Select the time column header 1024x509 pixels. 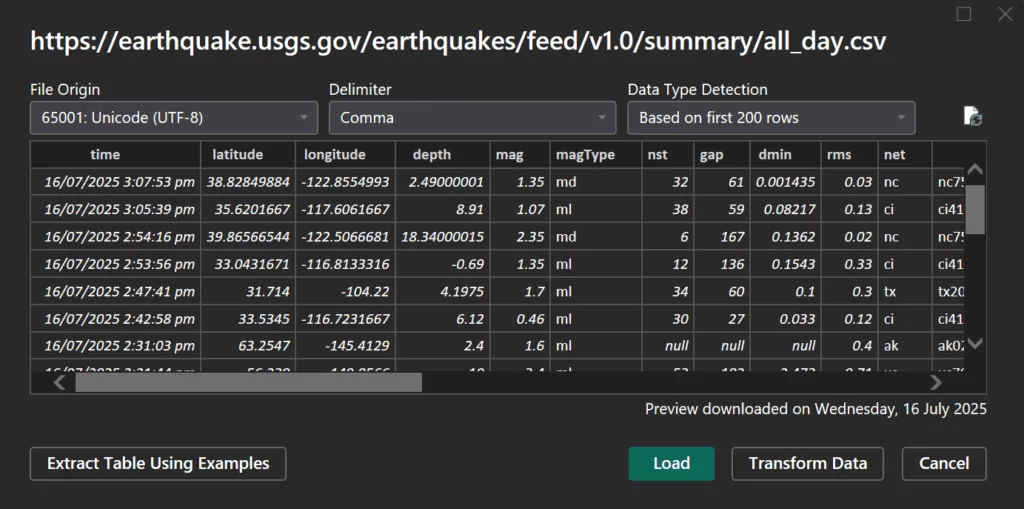point(116,155)
